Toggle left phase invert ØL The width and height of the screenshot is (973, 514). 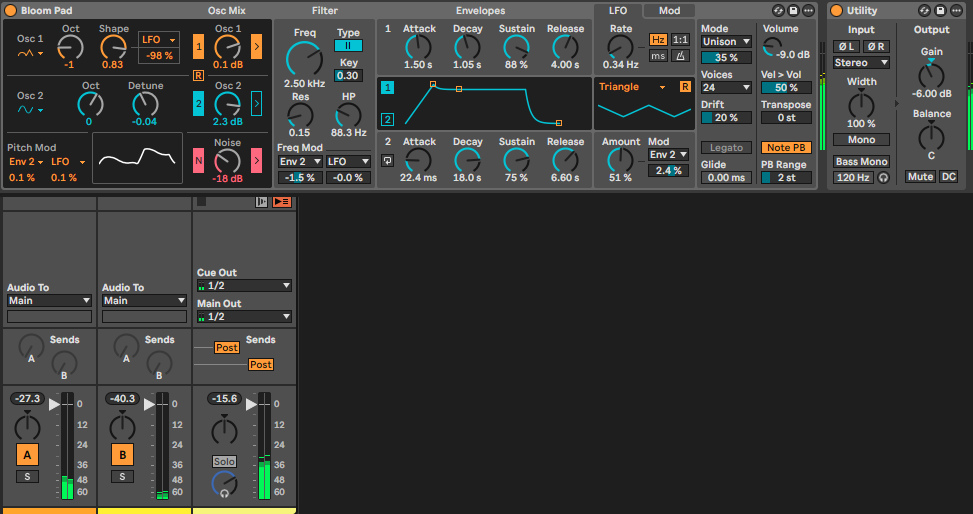846,47
